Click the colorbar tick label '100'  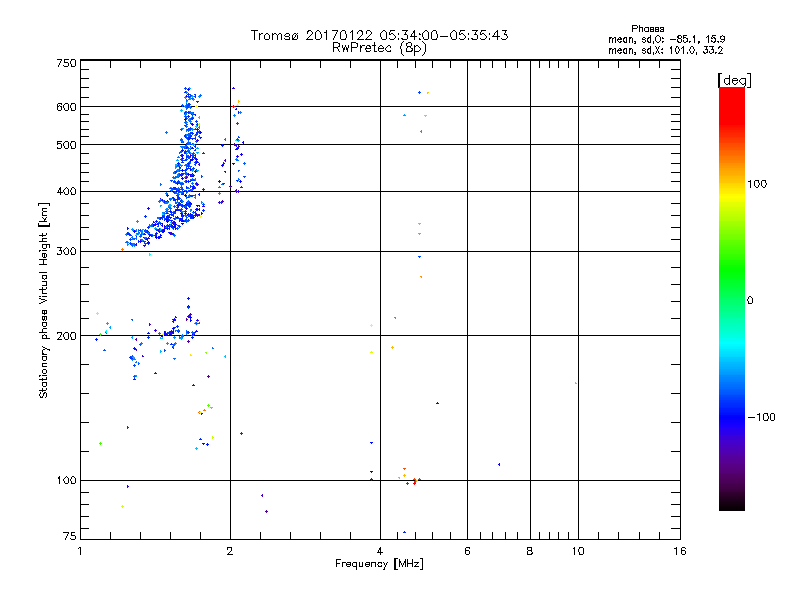pyautogui.click(x=757, y=184)
